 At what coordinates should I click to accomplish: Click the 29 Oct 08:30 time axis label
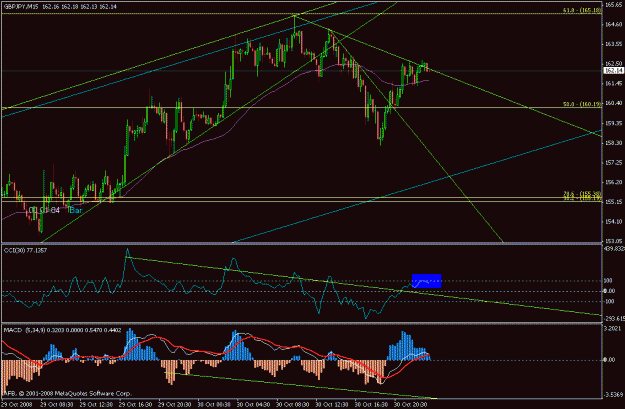click(57, 405)
